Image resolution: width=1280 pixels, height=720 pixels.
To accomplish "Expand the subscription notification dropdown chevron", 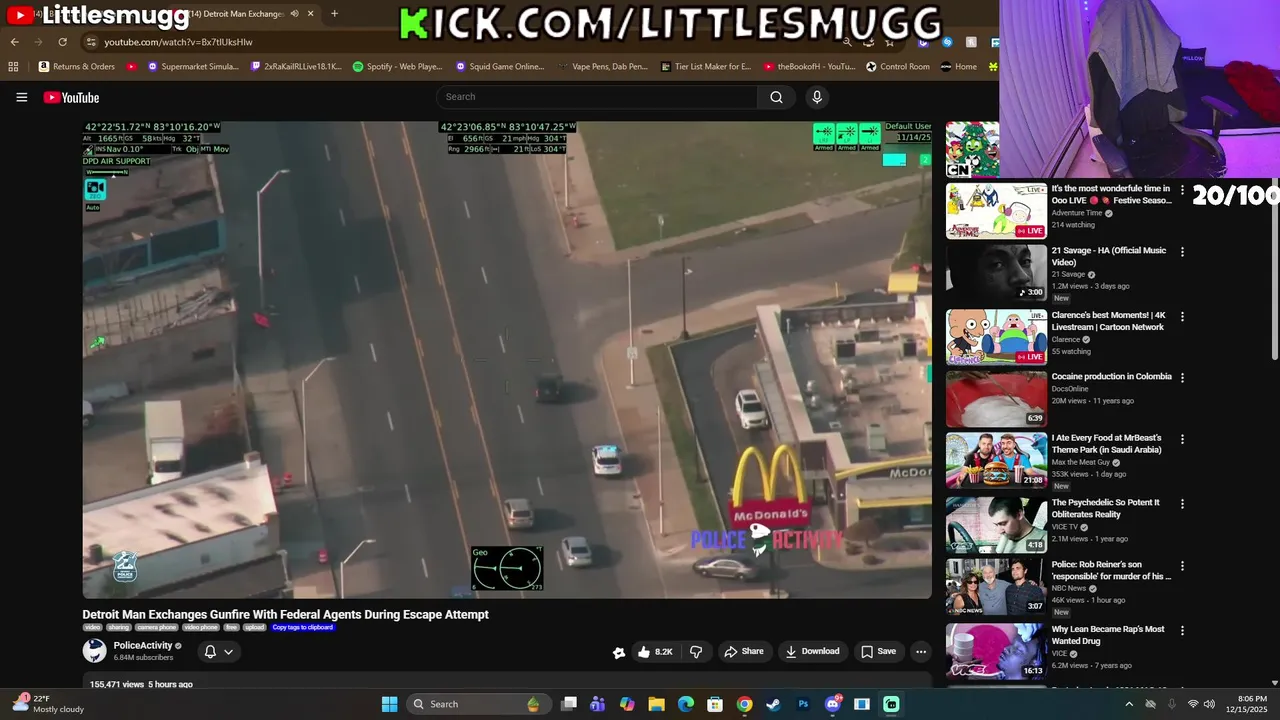I will 229,651.
